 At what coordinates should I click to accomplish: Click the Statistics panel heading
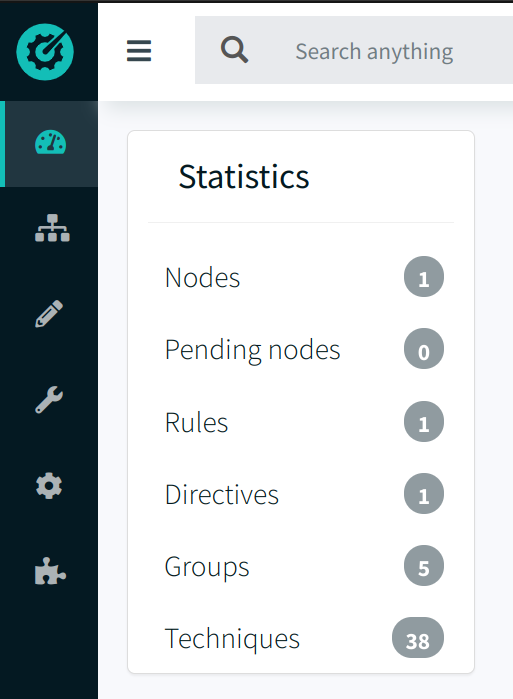tap(244, 177)
